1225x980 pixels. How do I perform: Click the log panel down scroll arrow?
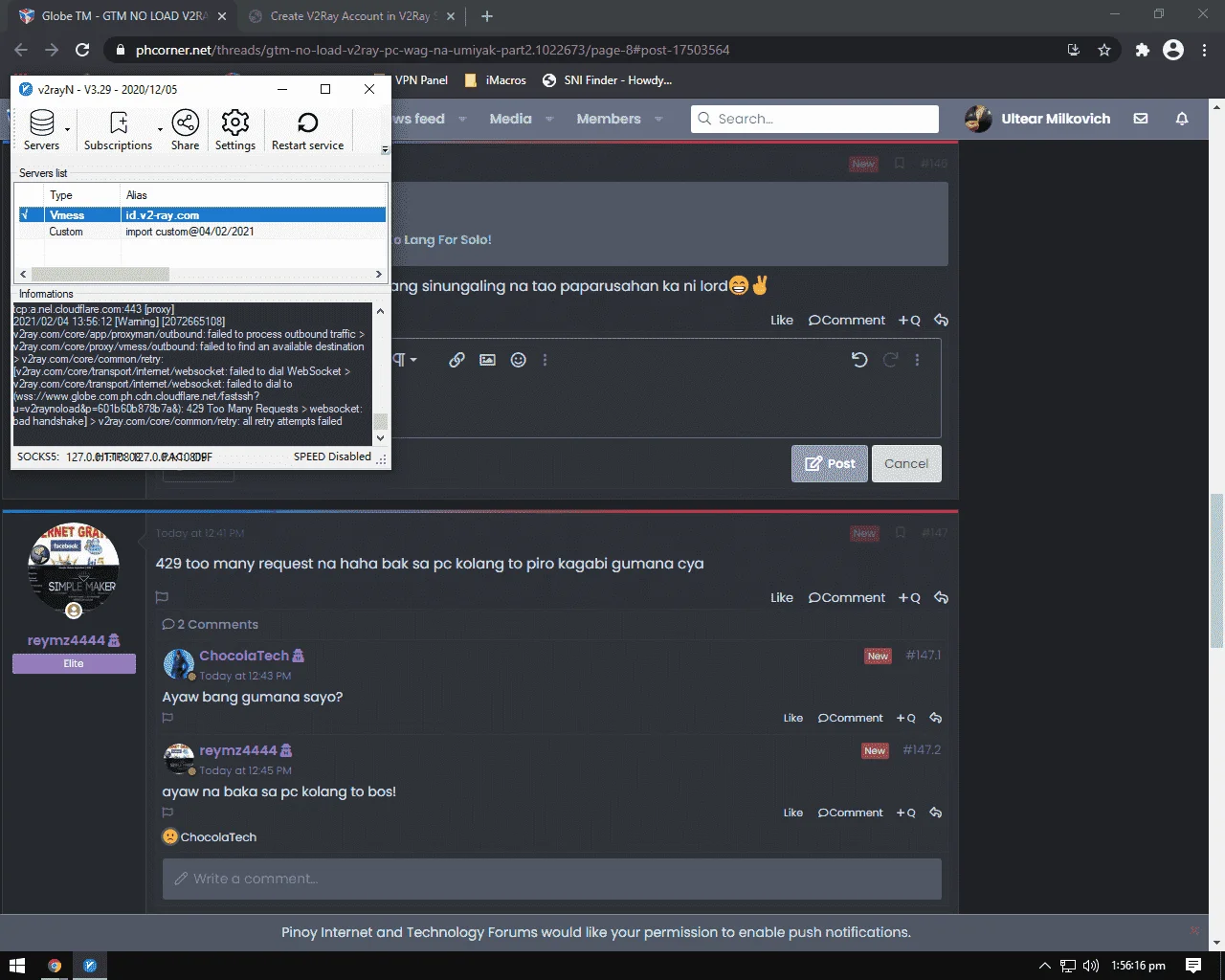coord(381,437)
